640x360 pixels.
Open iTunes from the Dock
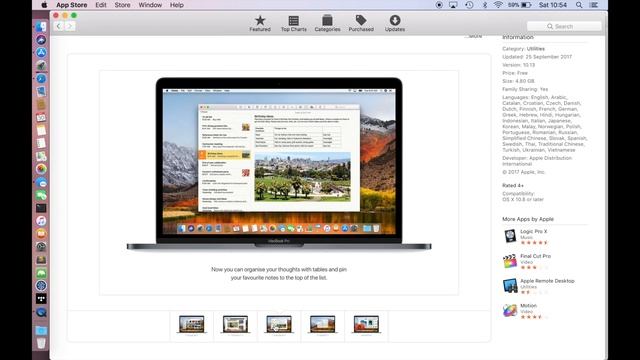coord(41,221)
